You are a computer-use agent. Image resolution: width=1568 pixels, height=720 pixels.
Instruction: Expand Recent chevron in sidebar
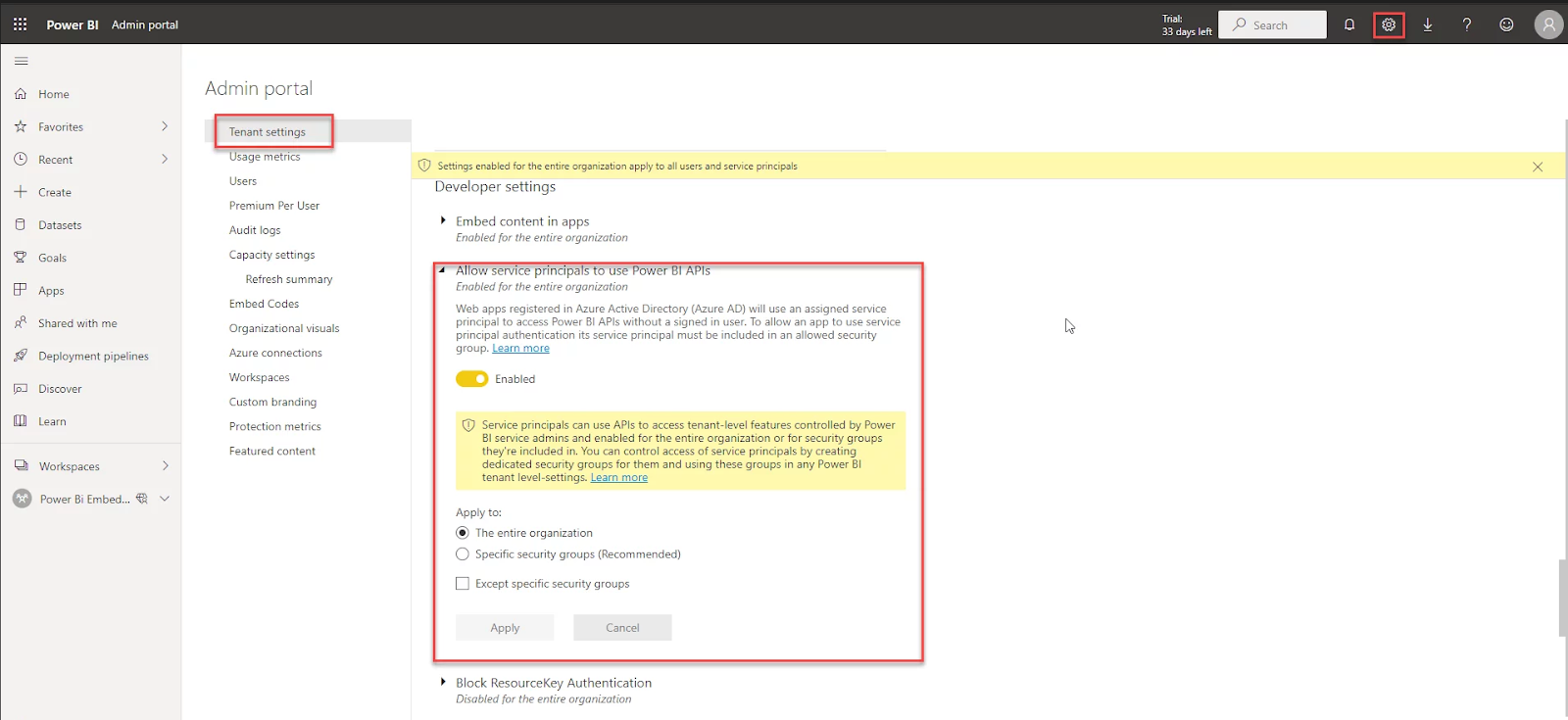[165, 159]
